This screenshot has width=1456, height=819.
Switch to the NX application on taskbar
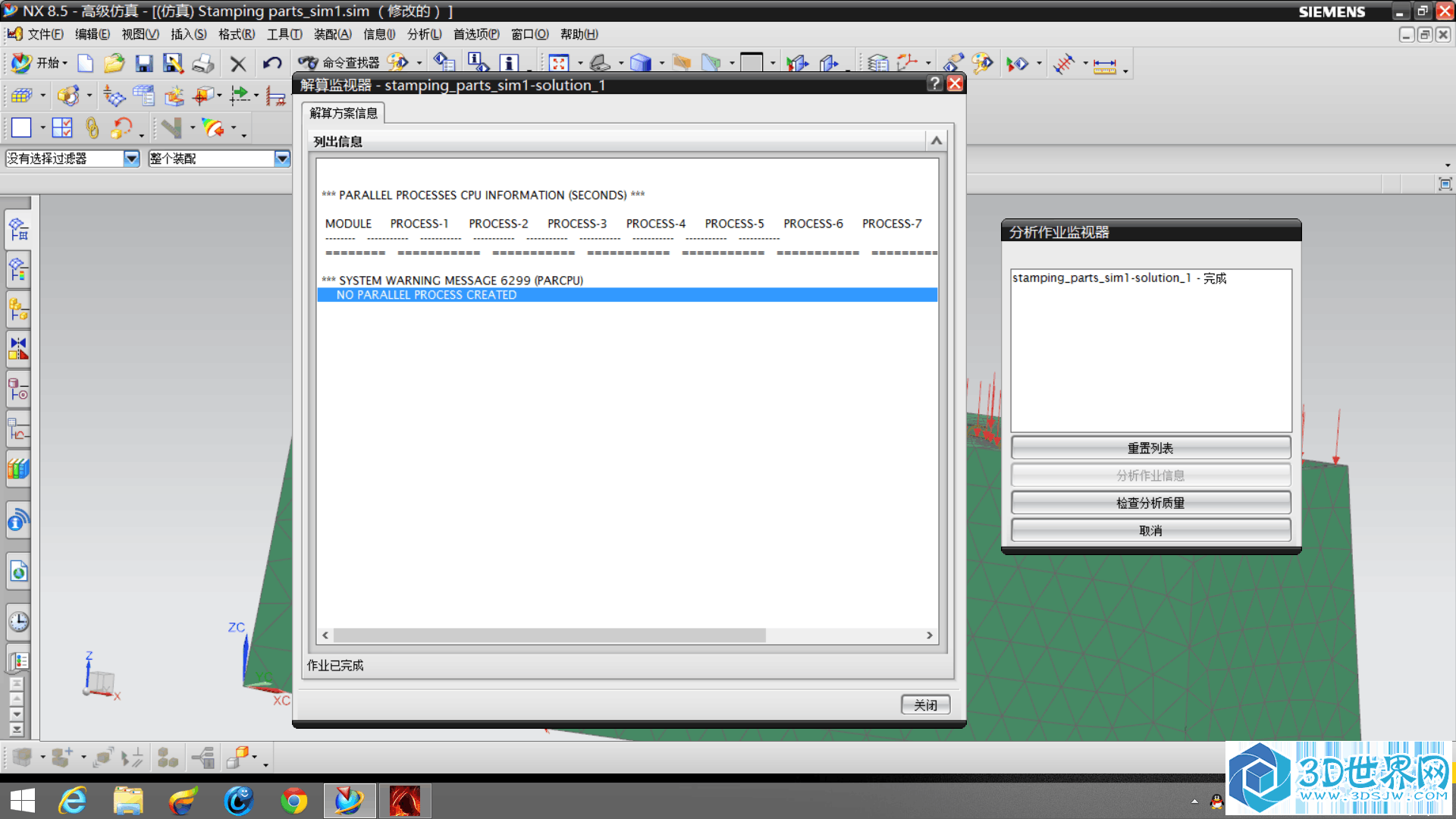pyautogui.click(x=350, y=801)
